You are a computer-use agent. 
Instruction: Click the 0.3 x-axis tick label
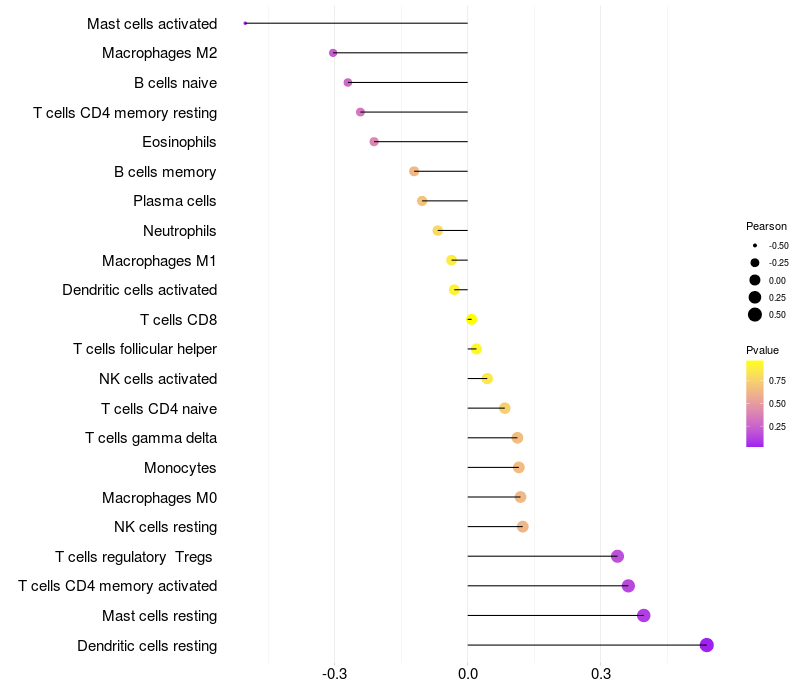(x=601, y=674)
